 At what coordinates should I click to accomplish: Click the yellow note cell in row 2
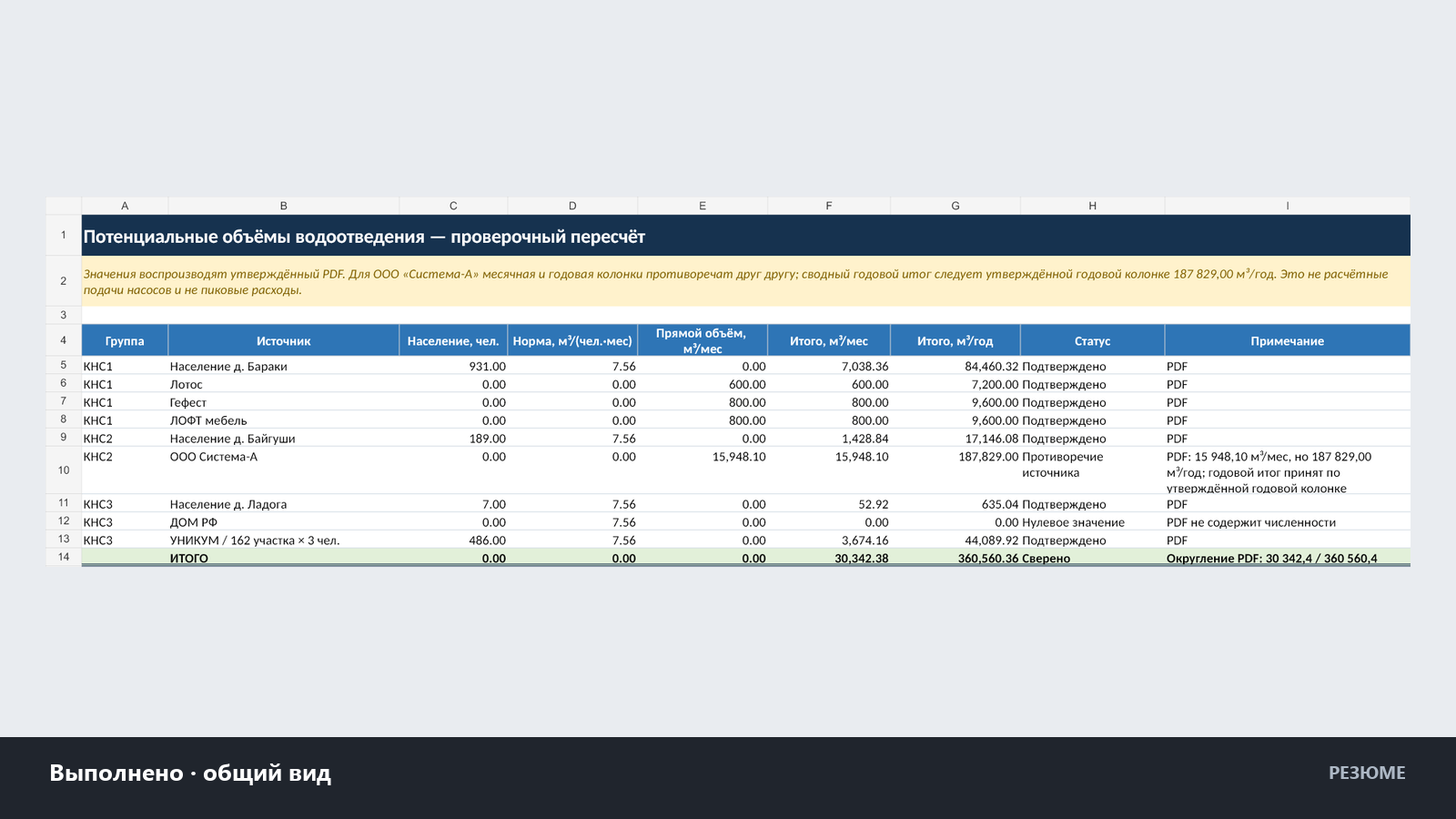(x=746, y=281)
